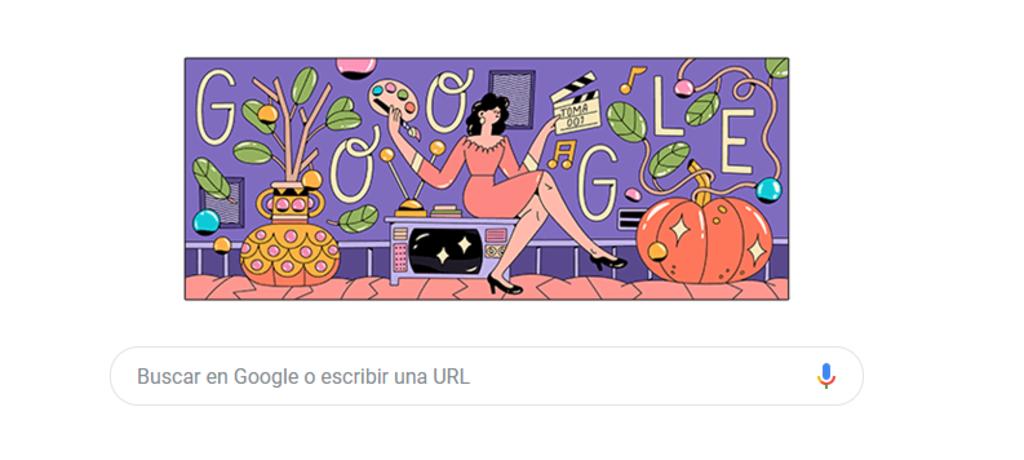Click the looping letter O below the palette

pos(354,166)
